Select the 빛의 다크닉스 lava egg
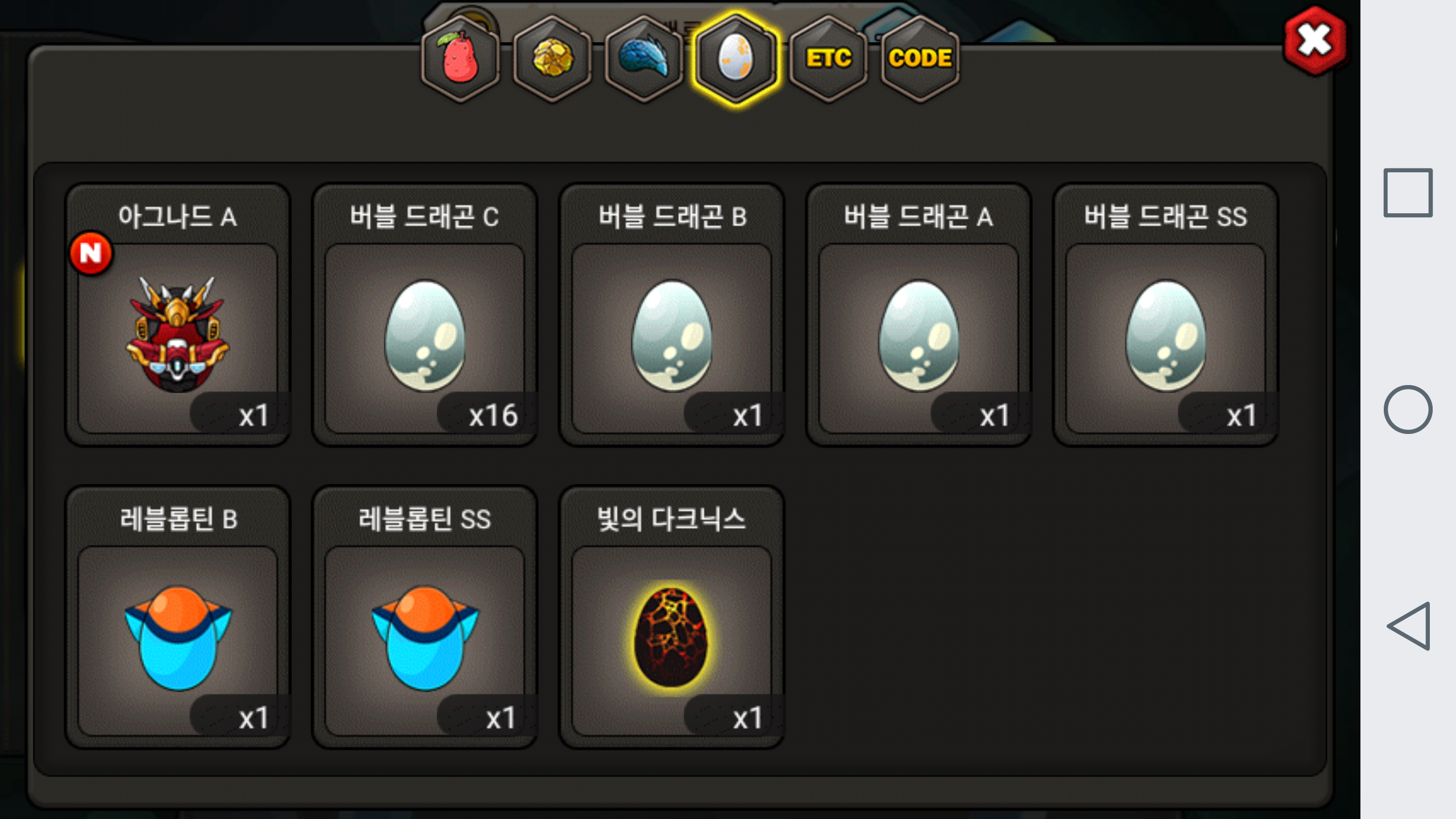 coord(672,618)
